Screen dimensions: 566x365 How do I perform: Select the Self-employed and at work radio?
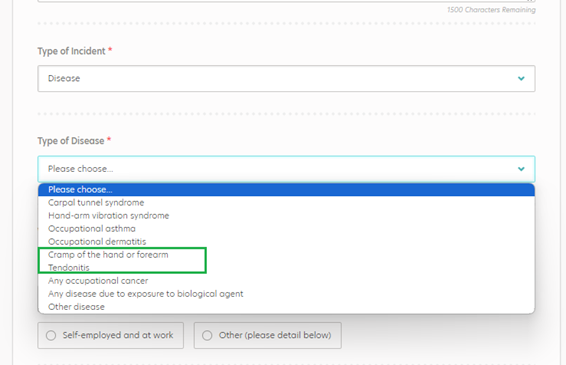tap(51, 335)
